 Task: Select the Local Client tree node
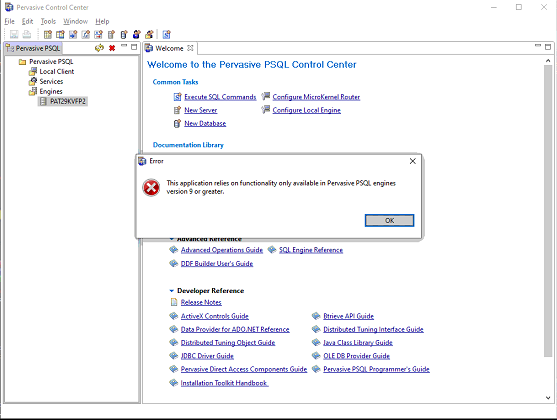pos(56,71)
